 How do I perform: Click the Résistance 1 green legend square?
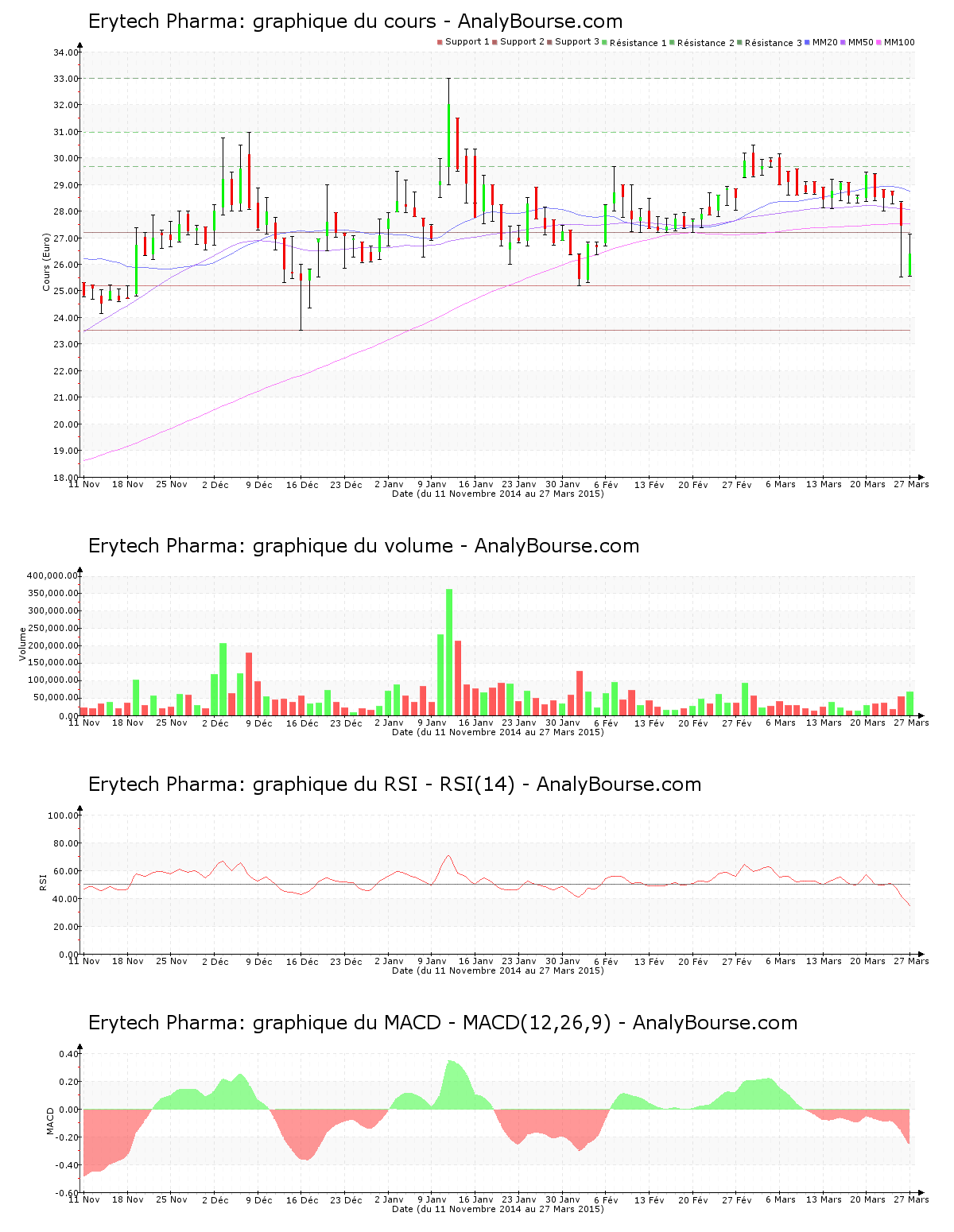tap(605, 42)
